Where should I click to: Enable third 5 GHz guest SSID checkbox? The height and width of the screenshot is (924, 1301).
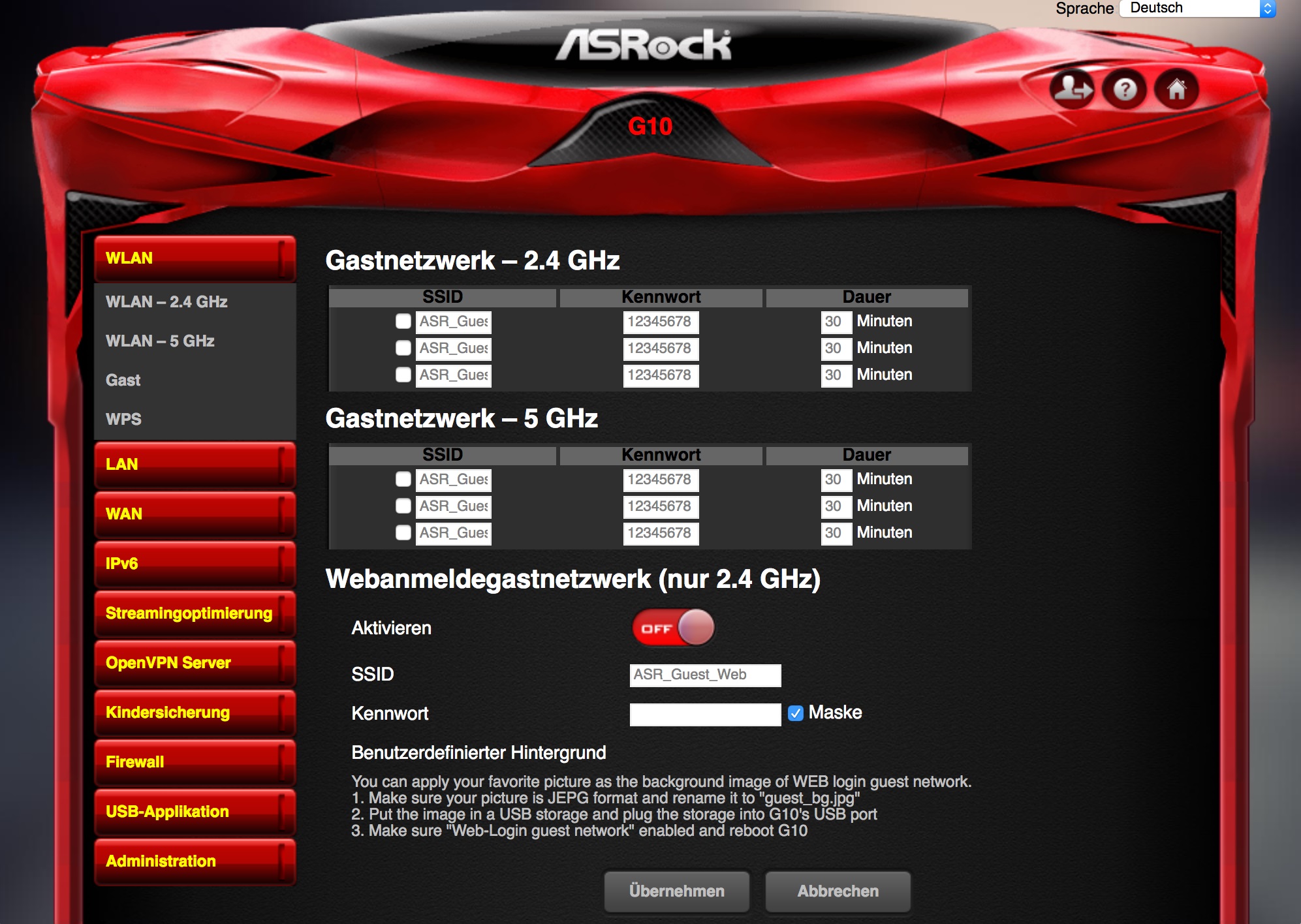[403, 532]
